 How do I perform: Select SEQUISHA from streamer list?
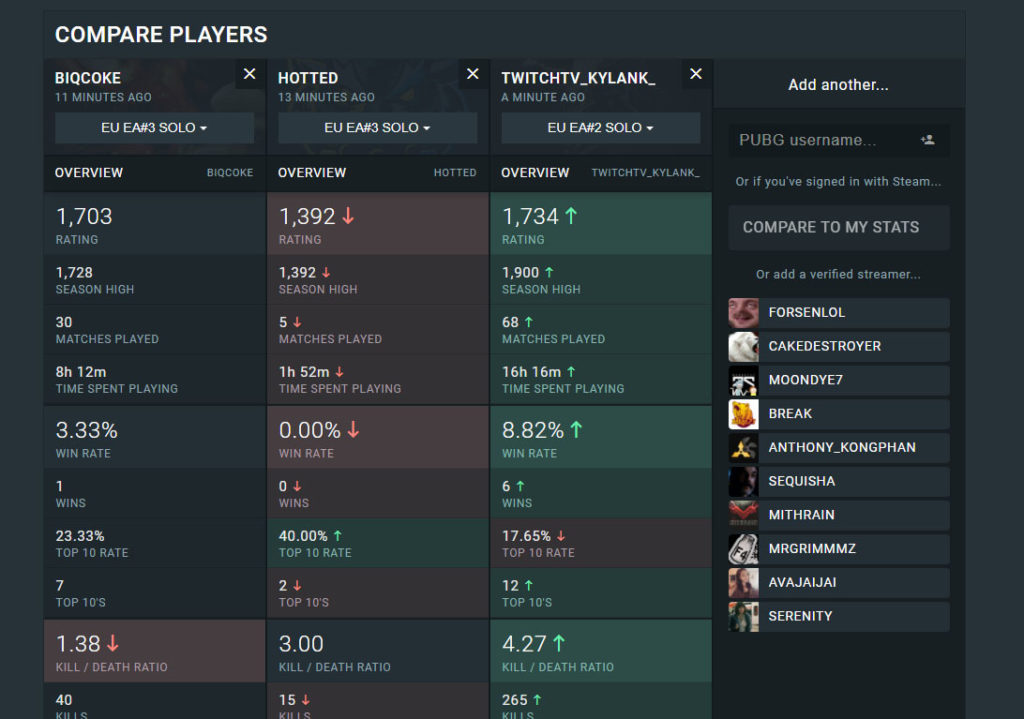point(801,481)
